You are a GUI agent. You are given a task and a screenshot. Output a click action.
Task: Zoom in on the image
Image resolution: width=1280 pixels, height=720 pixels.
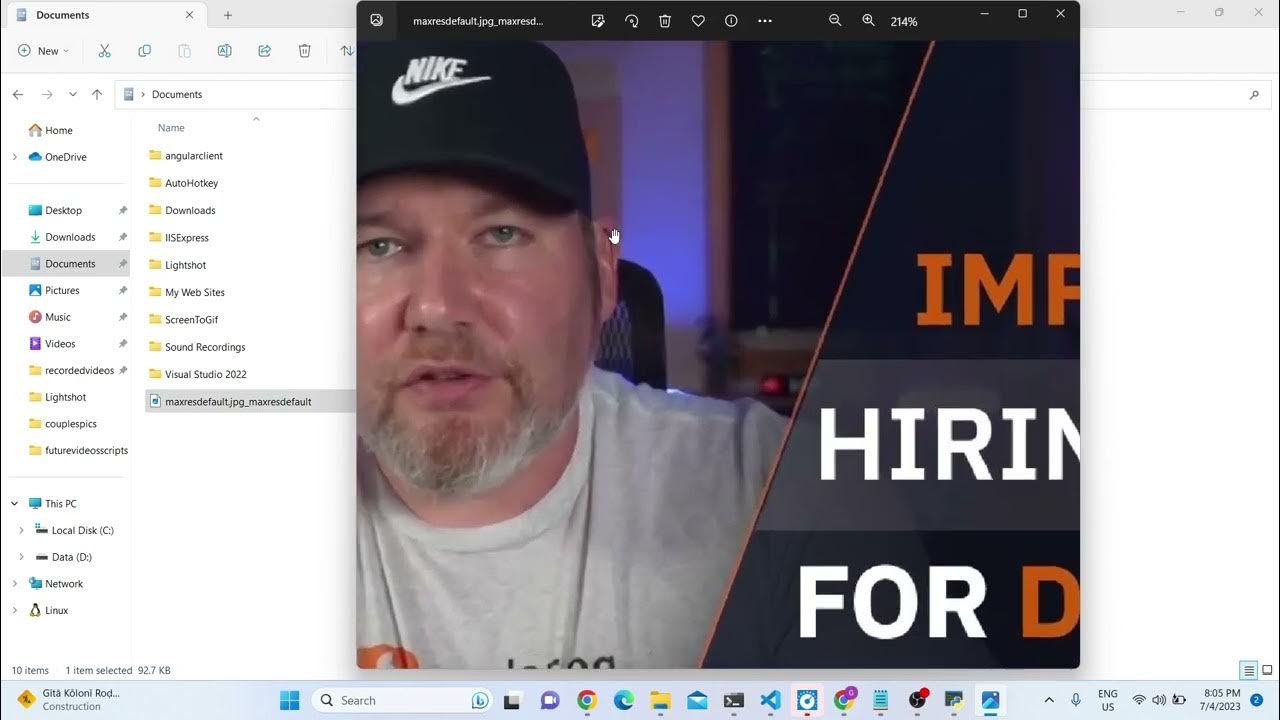point(868,21)
